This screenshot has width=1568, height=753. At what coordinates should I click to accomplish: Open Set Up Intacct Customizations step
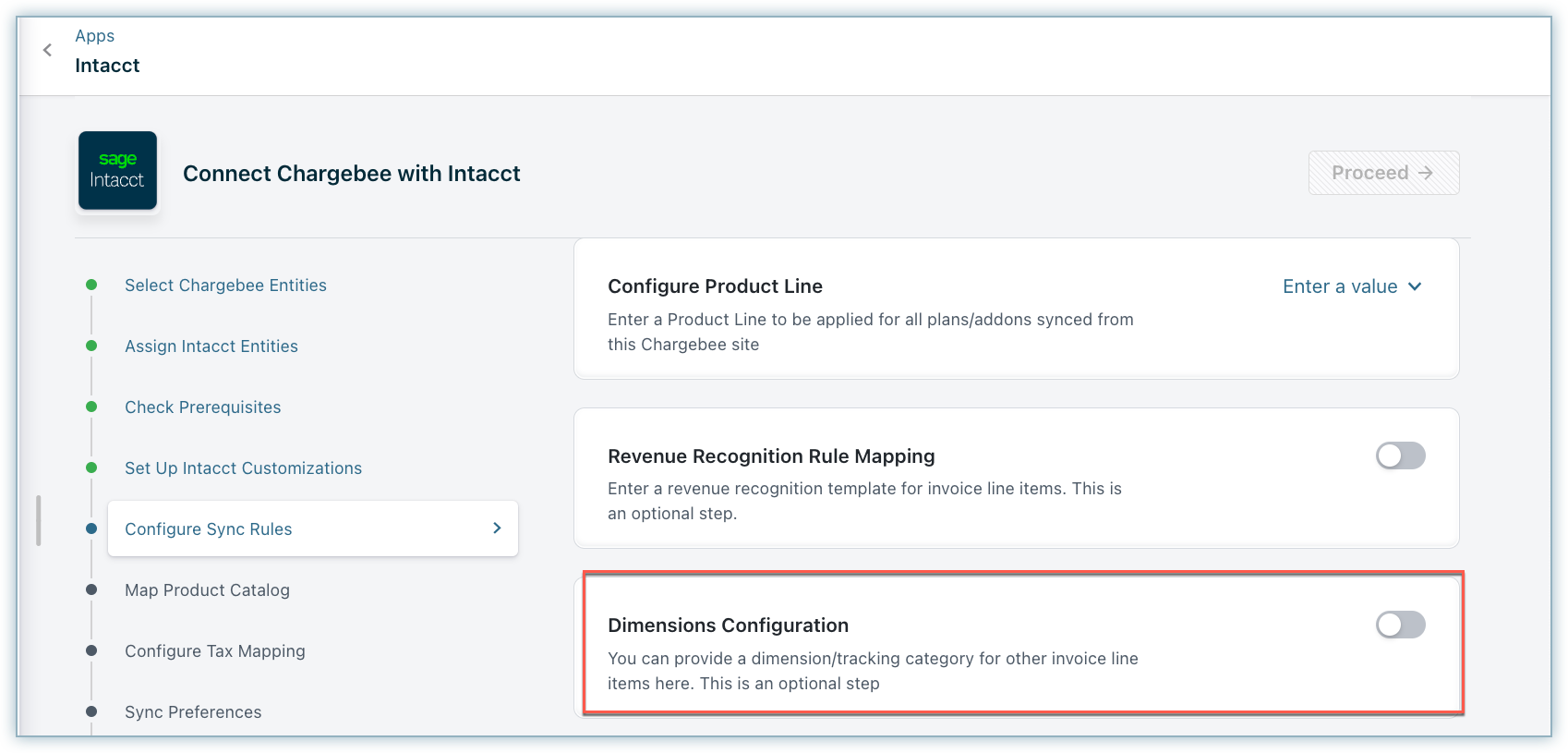click(x=243, y=468)
